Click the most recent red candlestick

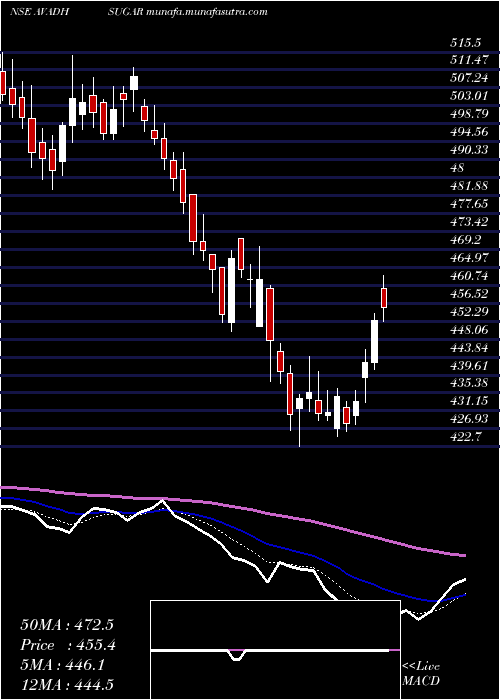pyautogui.click(x=384, y=298)
